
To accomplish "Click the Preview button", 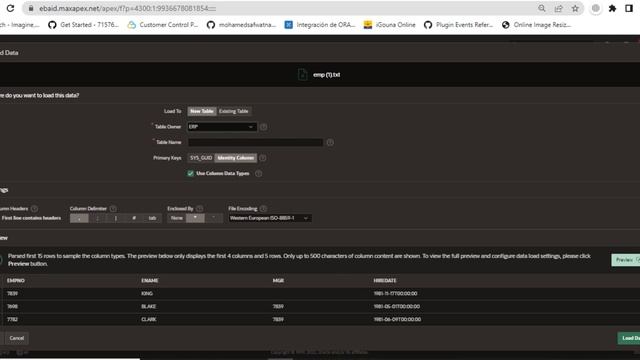I will [626, 260].
